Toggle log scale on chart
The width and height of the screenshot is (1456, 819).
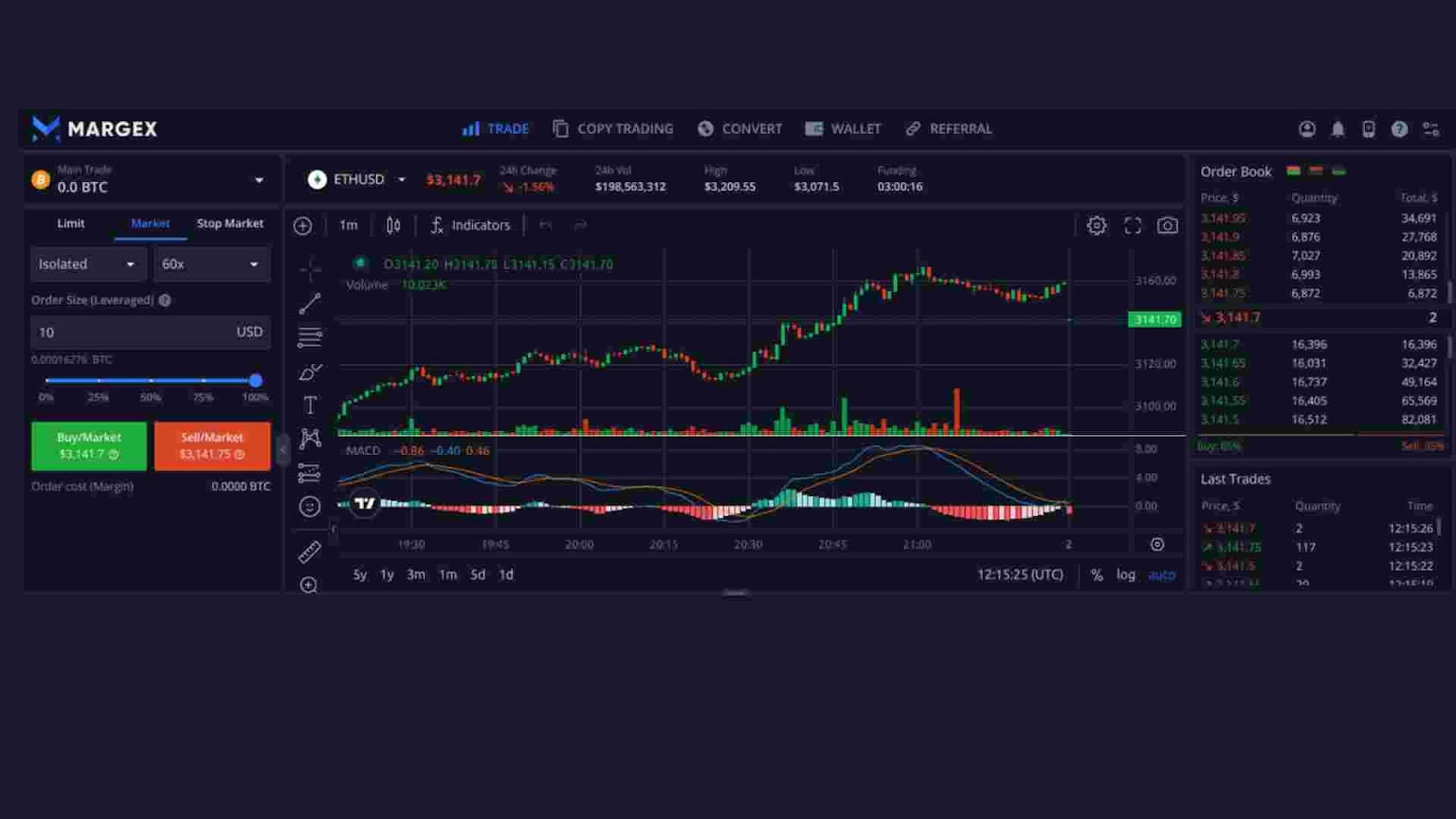point(1126,575)
